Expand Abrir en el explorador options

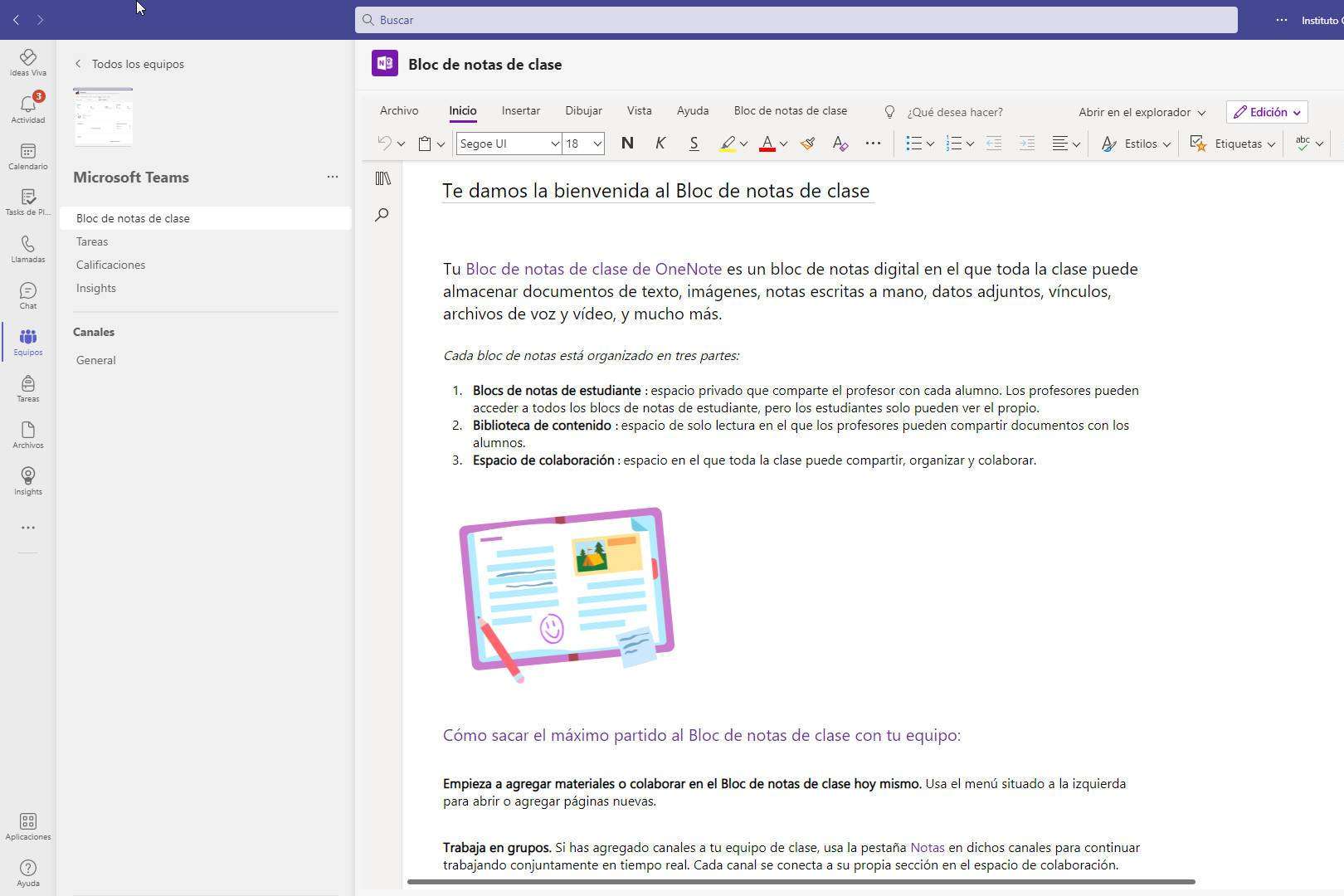[1201, 112]
